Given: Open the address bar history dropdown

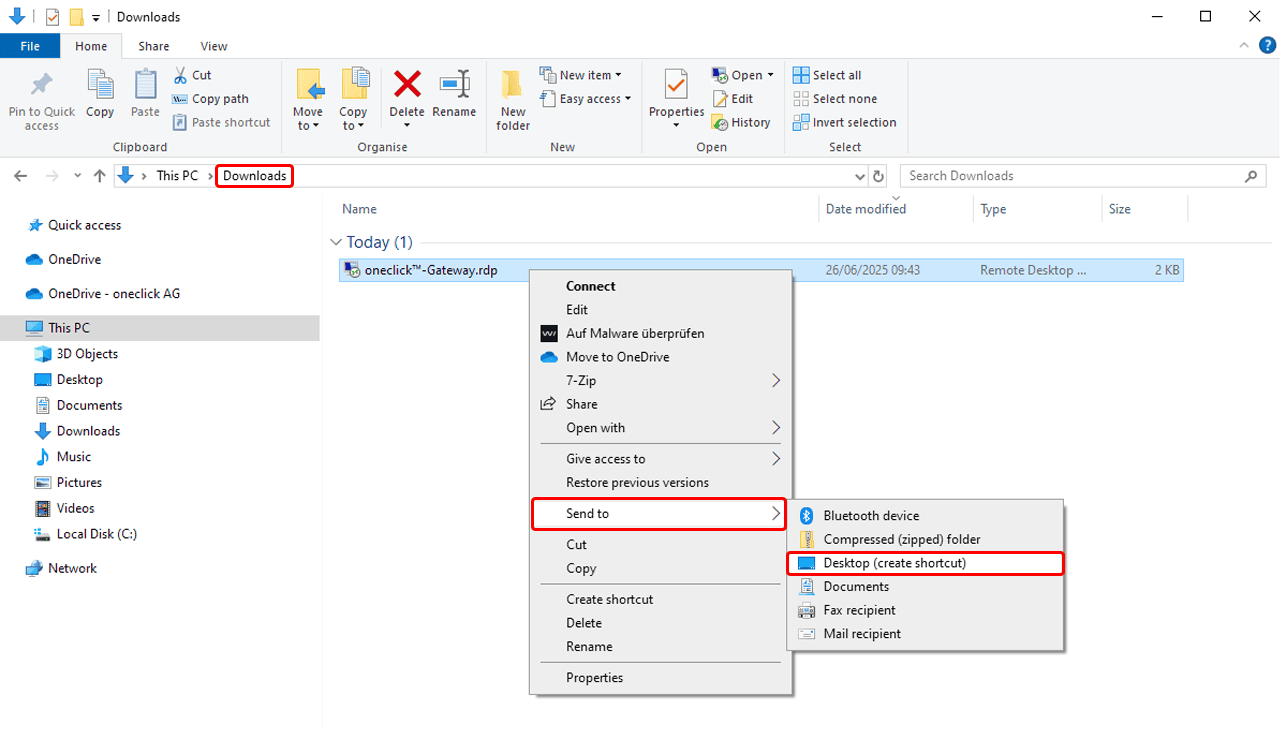Looking at the screenshot, I should pyautogui.click(x=861, y=176).
